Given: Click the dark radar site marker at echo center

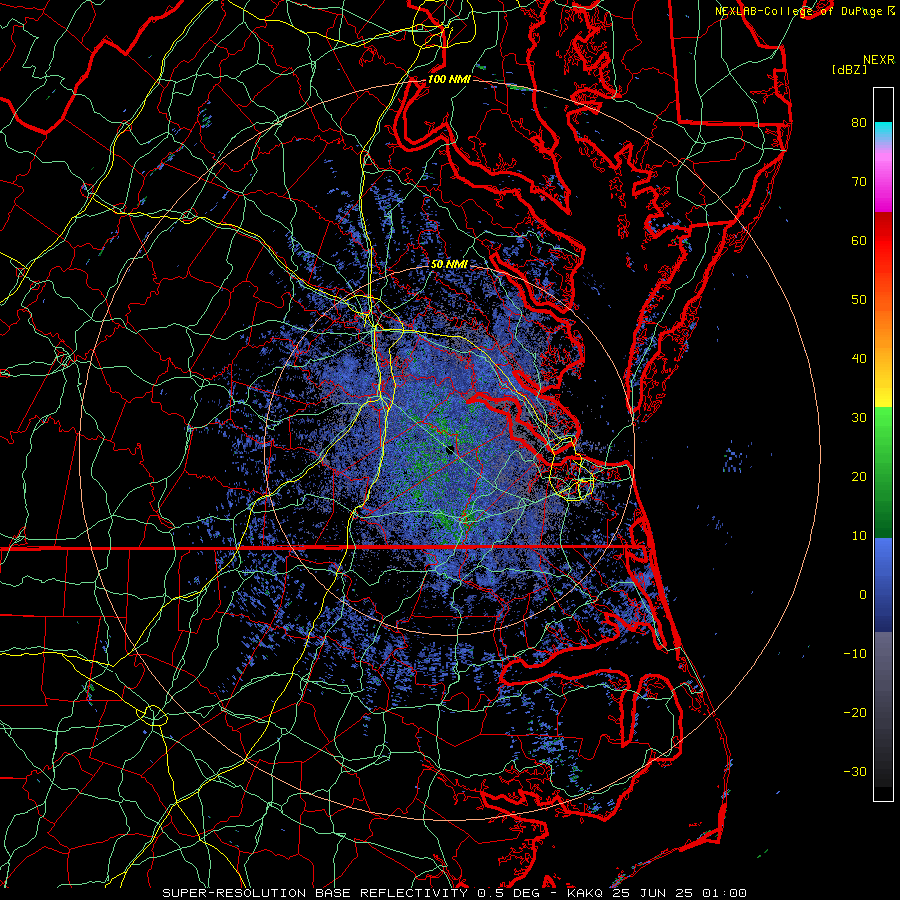Looking at the screenshot, I should [x=450, y=449].
